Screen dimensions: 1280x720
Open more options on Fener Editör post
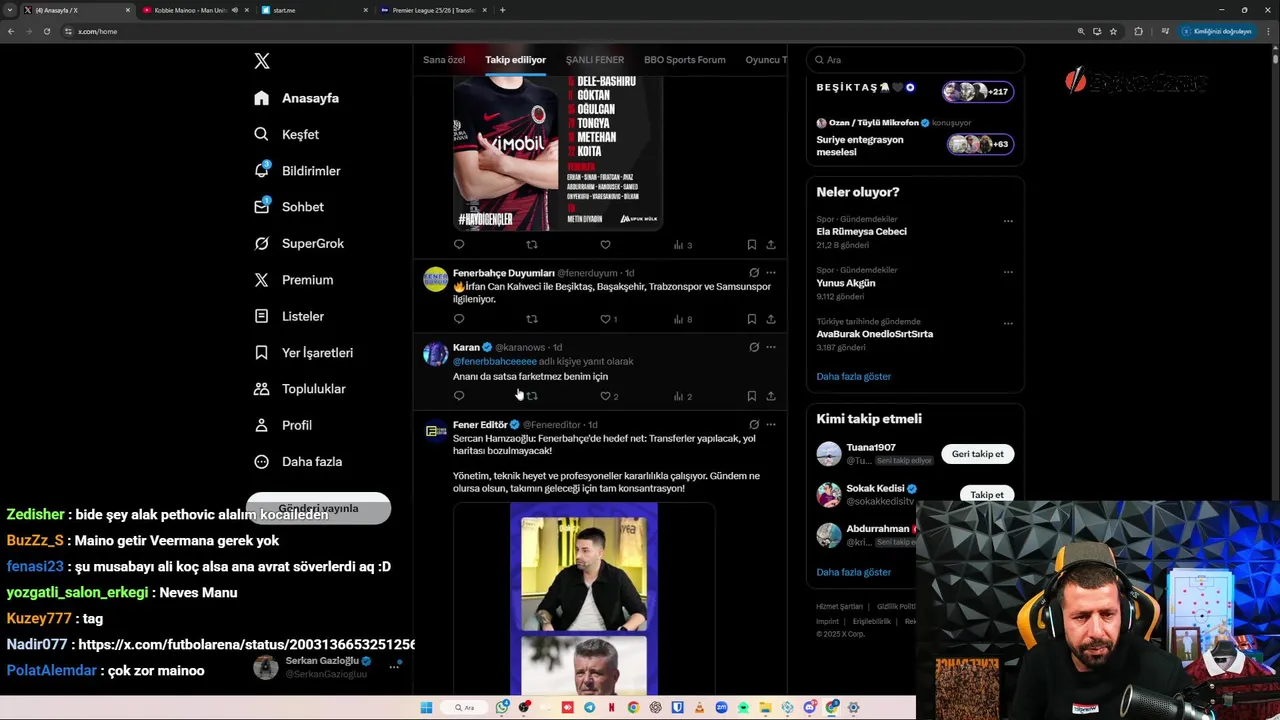(771, 424)
